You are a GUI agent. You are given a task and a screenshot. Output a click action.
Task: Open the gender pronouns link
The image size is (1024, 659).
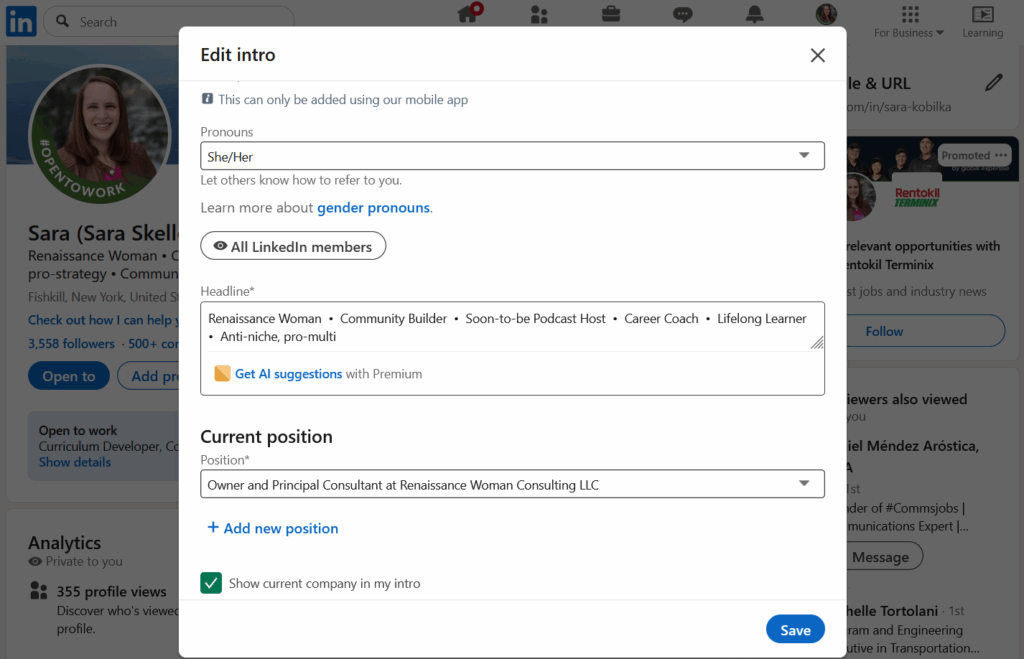coord(373,207)
